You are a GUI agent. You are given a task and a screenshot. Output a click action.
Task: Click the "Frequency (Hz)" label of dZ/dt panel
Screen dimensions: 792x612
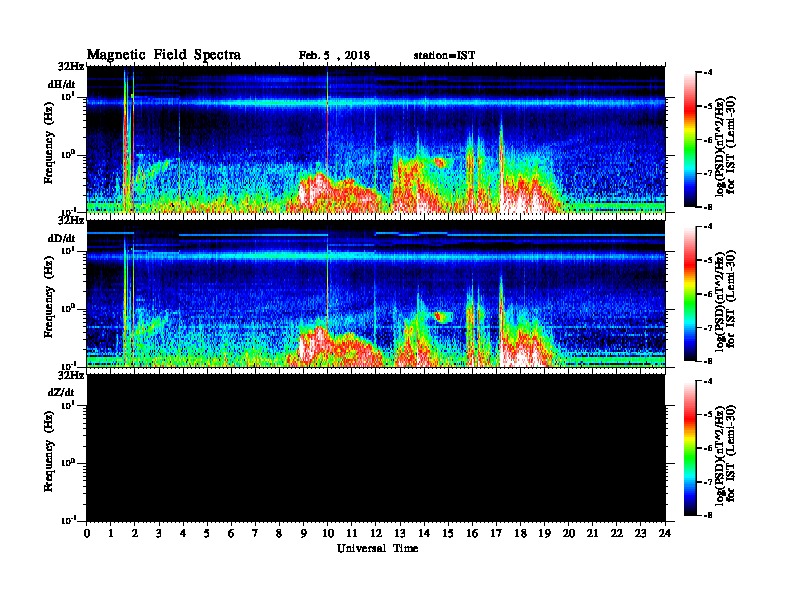[x=48, y=451]
